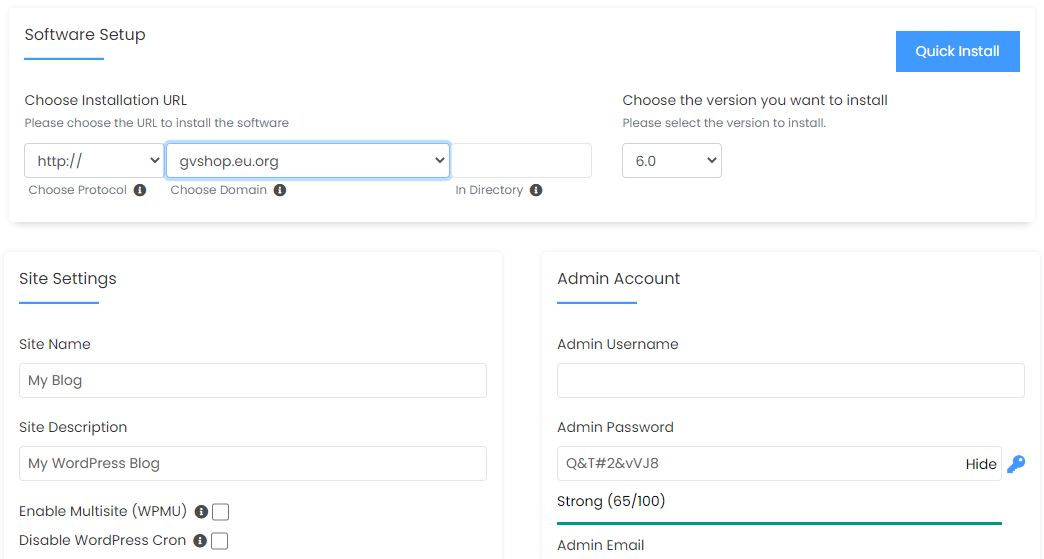This screenshot has height=559, width=1044.
Task: Focus the Site Name field containing My Blog
Action: pyautogui.click(x=252, y=381)
